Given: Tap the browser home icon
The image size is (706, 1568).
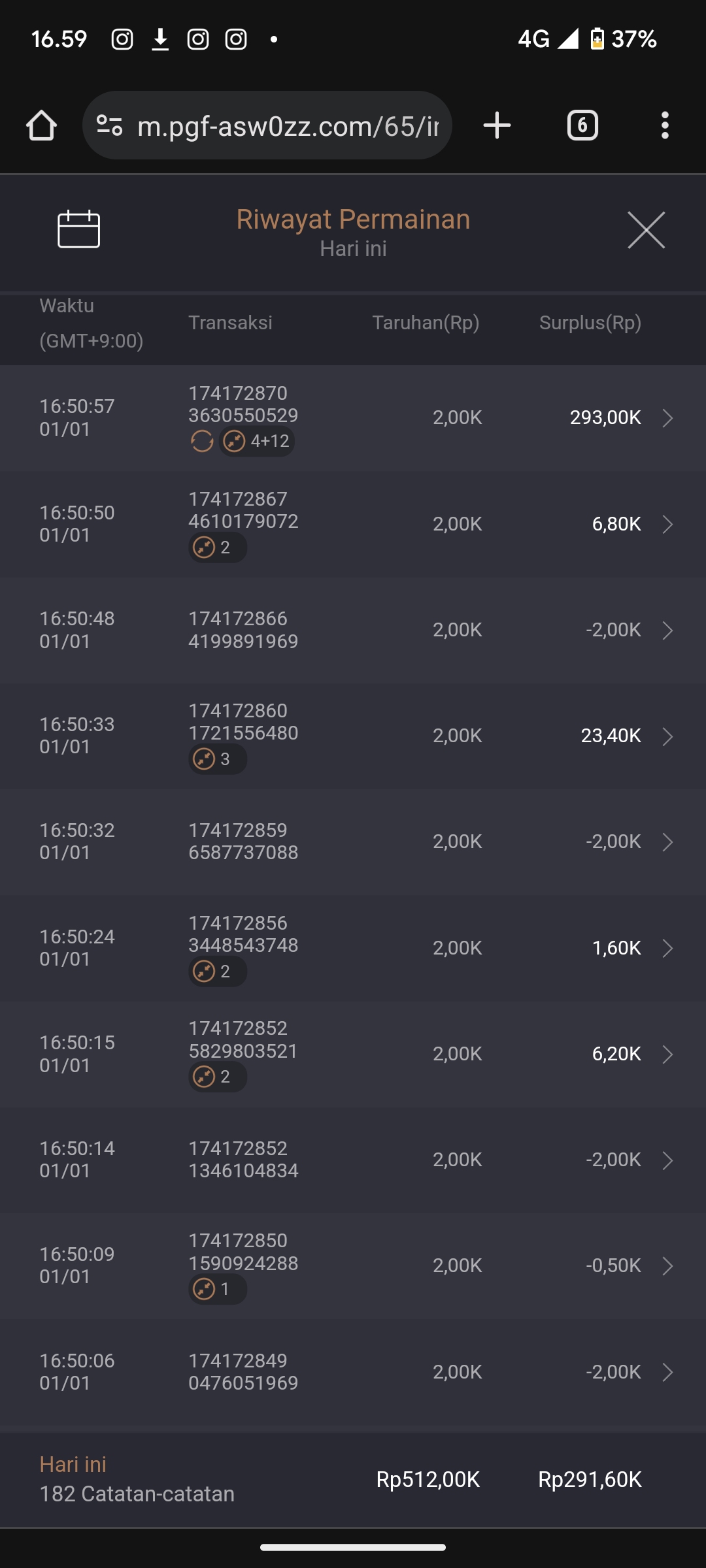Looking at the screenshot, I should pyautogui.click(x=41, y=125).
